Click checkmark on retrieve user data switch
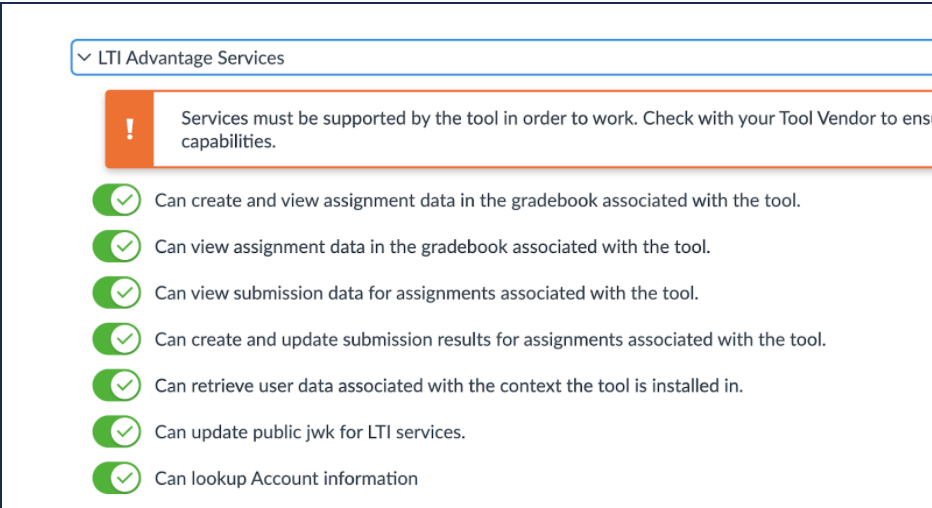The height and width of the screenshot is (508, 932). 125,385
